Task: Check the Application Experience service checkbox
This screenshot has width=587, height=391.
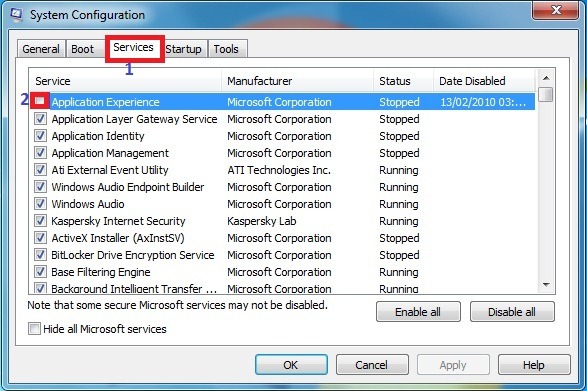Action: (40, 101)
